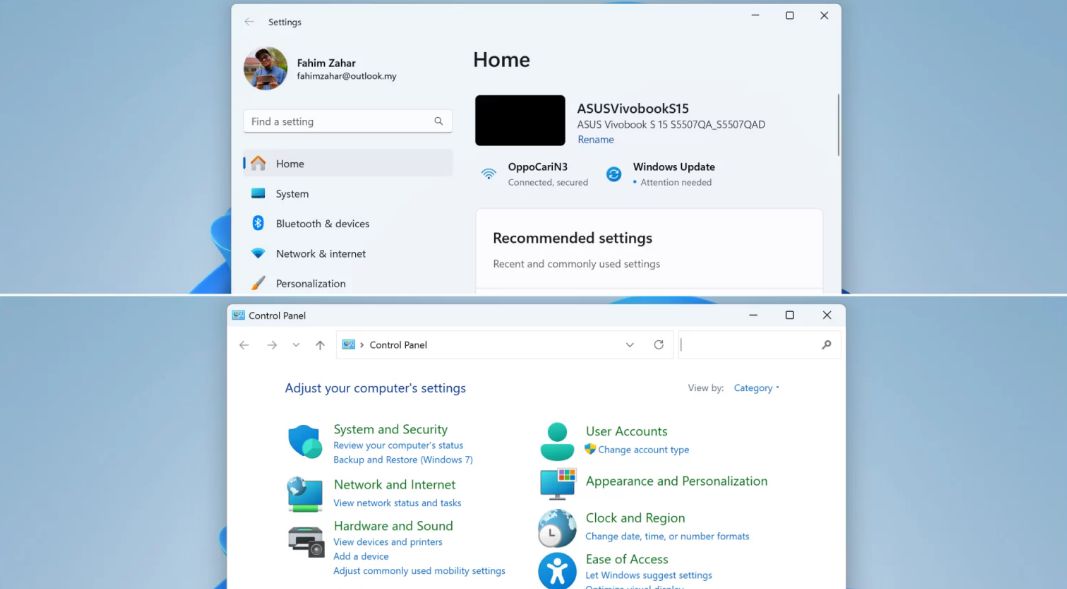Open Ease of Access center

[627, 558]
